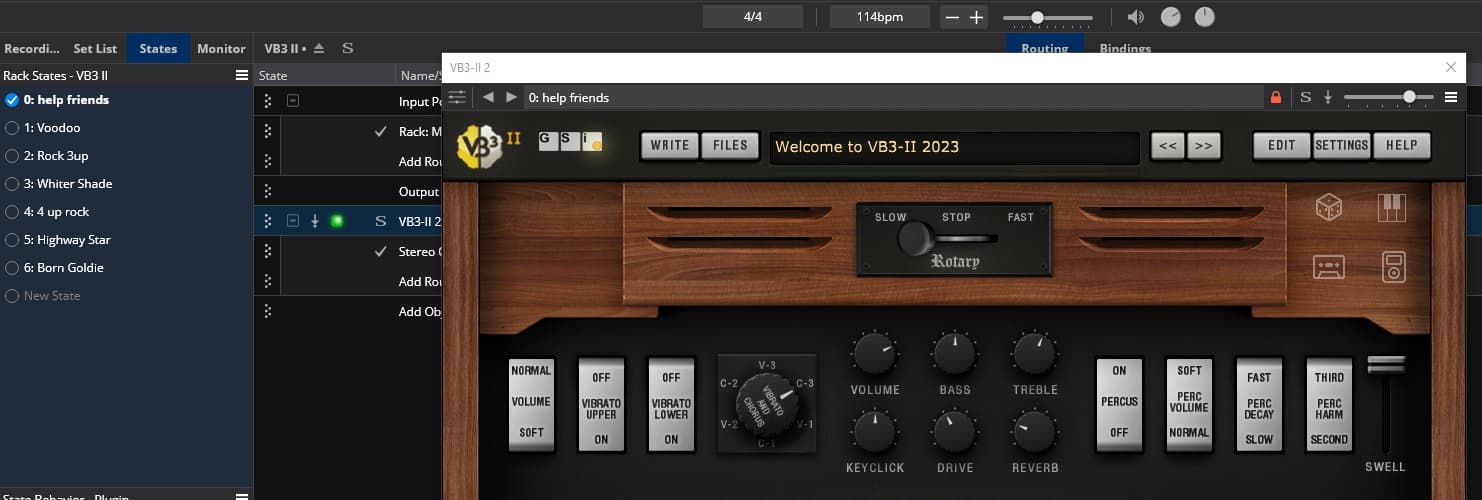
Task: Switch to the Monitor tab
Action: tap(221, 48)
